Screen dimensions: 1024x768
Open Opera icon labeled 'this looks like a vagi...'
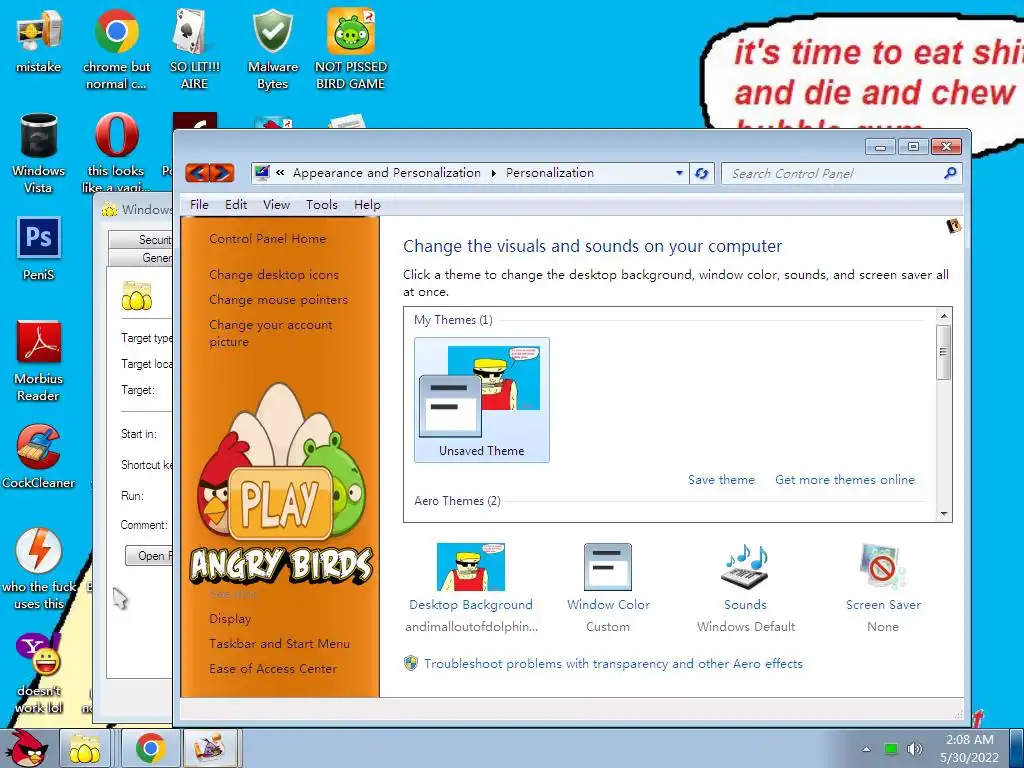point(116,153)
